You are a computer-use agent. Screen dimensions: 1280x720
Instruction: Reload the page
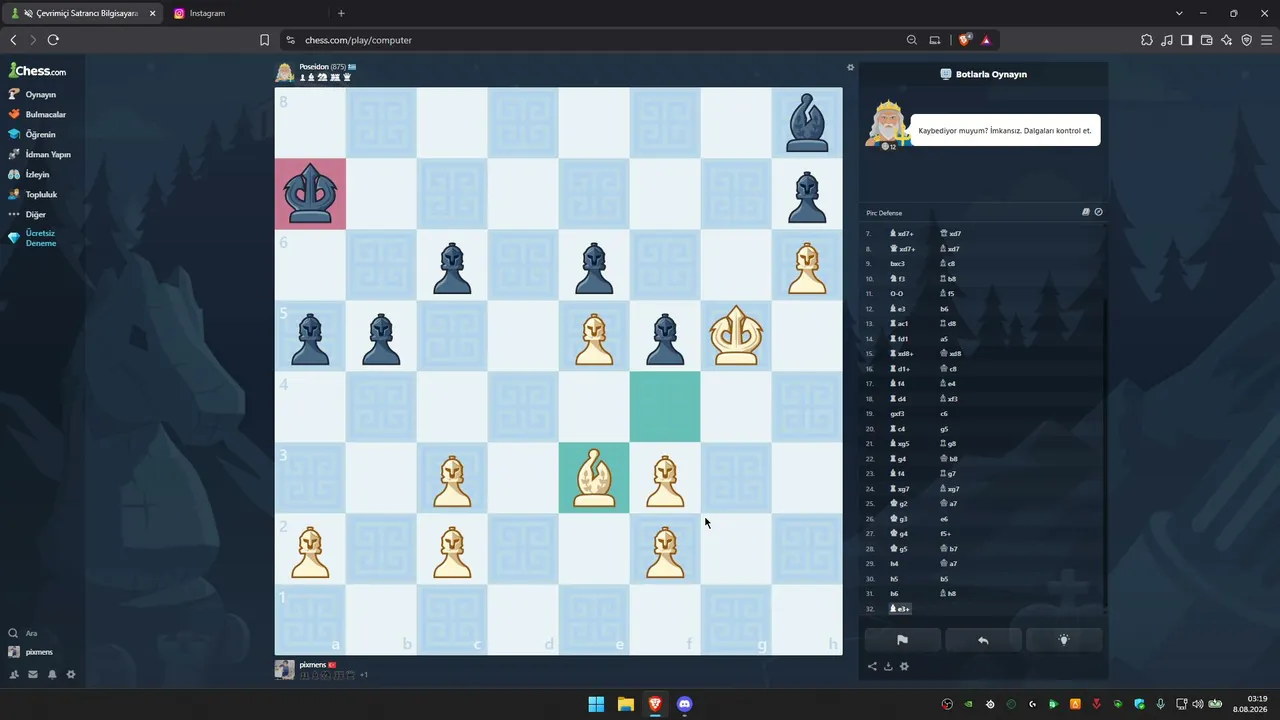coord(53,40)
